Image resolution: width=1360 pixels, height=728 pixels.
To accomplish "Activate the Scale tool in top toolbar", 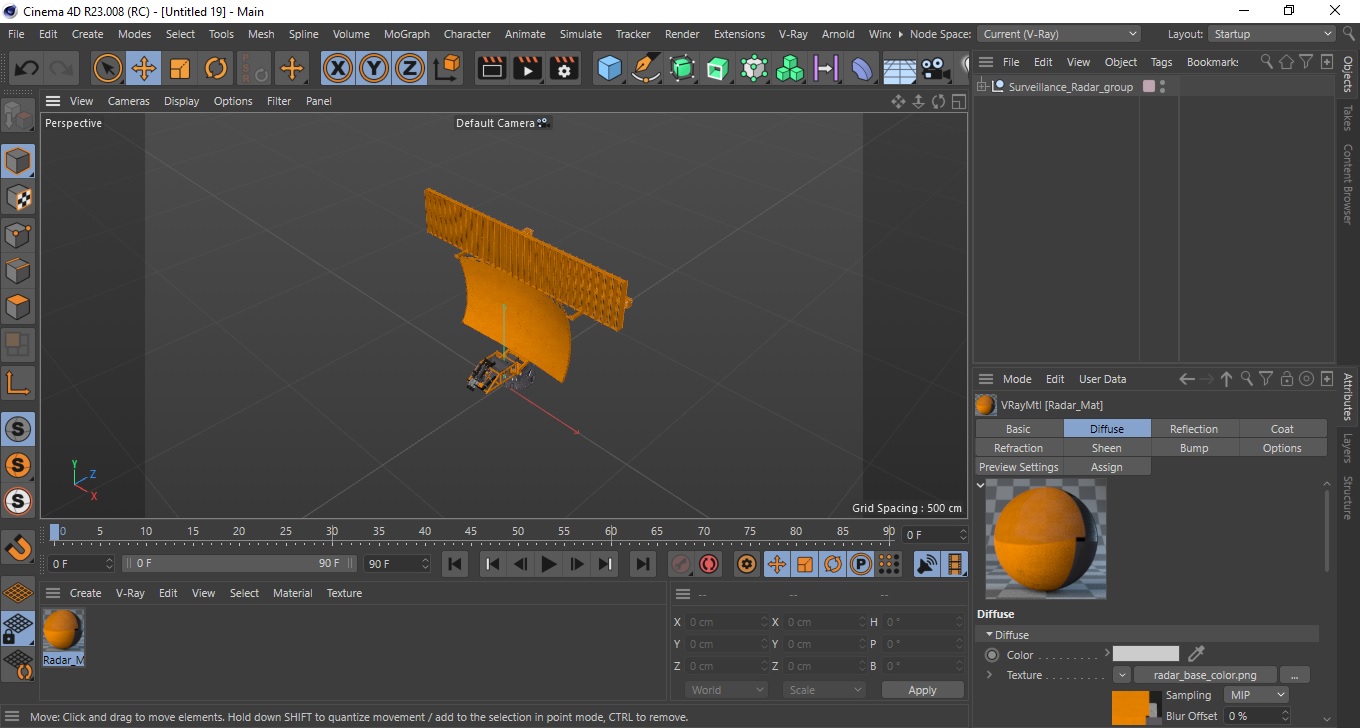I will point(180,69).
